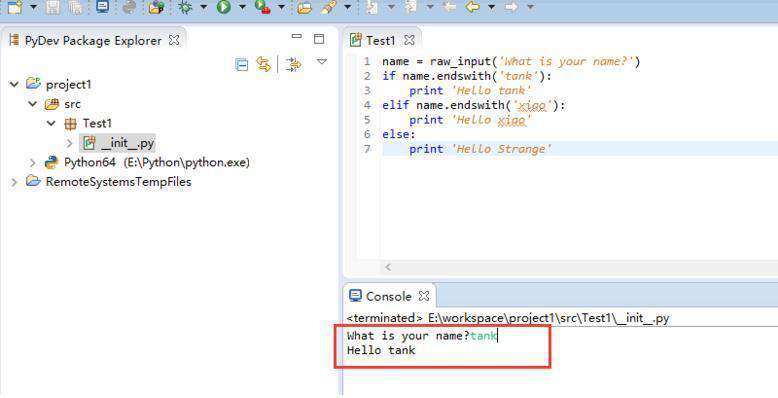Expand the Python64 interpreter node

[33, 162]
